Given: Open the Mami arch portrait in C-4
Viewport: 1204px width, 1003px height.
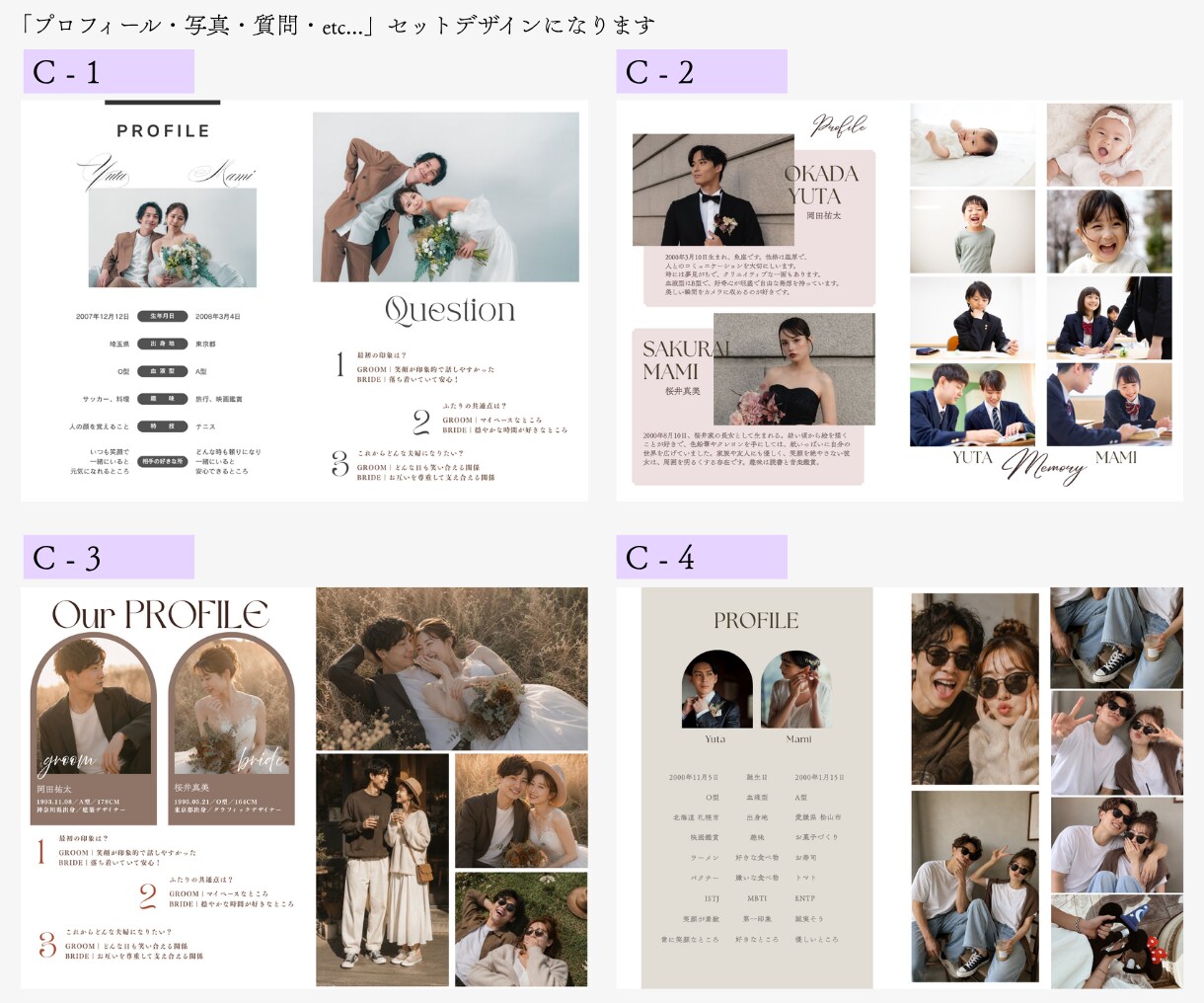Looking at the screenshot, I should (795, 689).
